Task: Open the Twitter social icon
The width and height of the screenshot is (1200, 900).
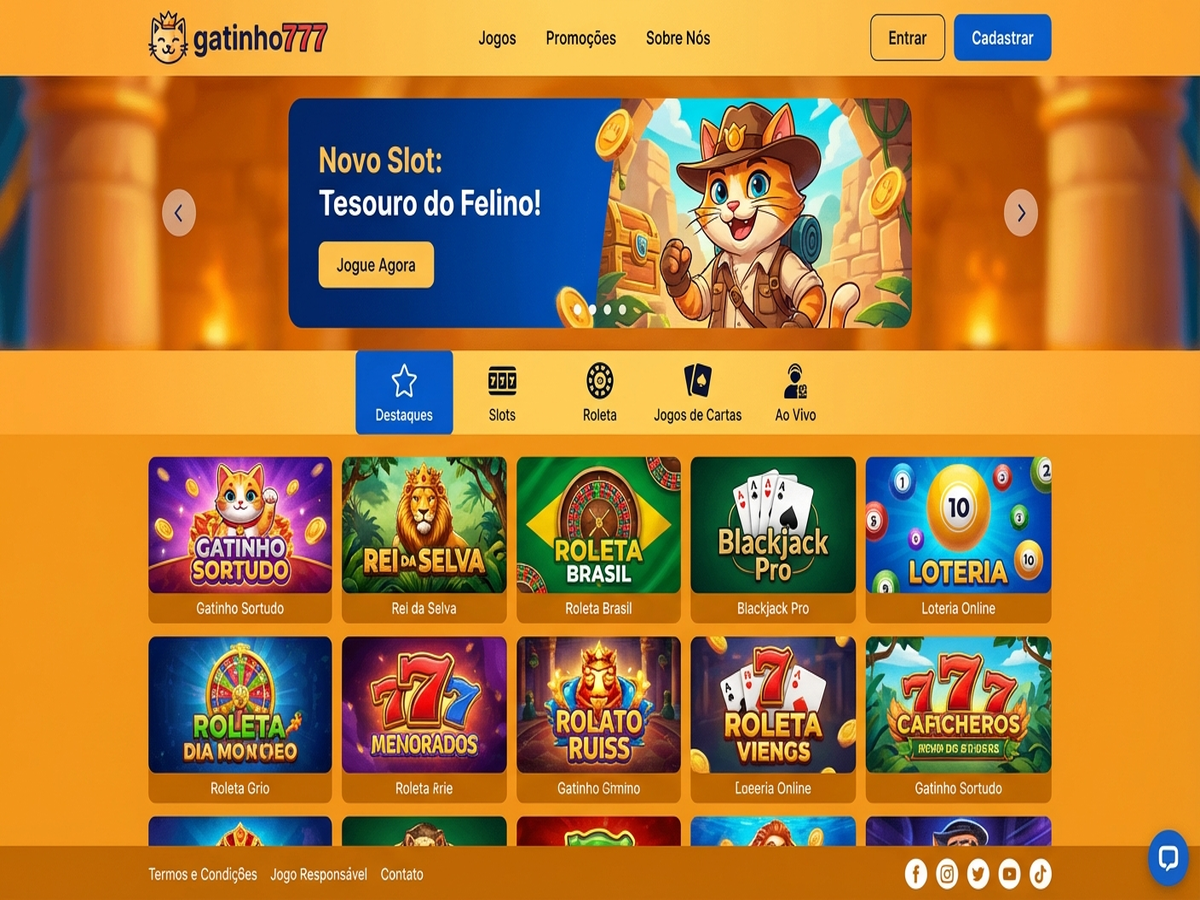Action: pyautogui.click(x=978, y=874)
